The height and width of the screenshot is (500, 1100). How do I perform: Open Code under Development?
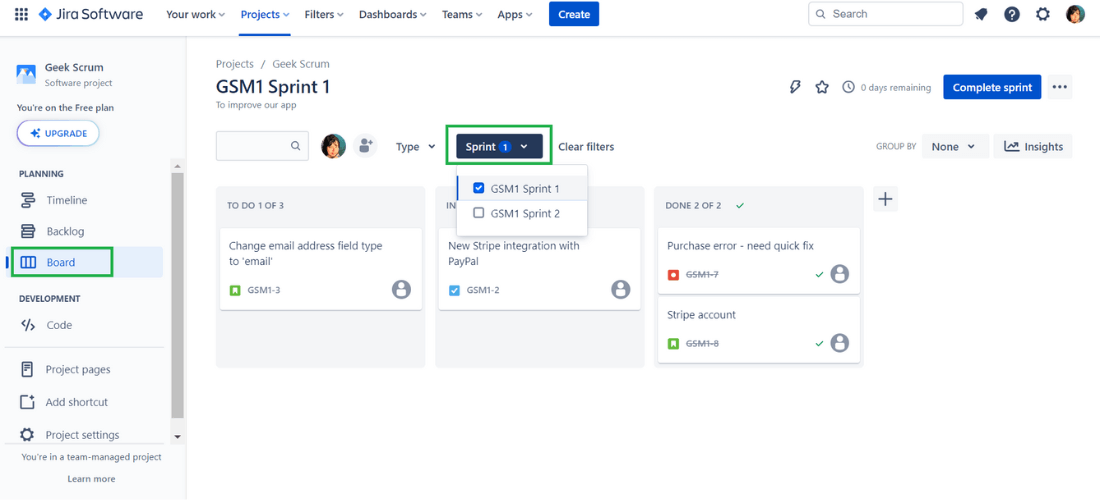click(84, 325)
